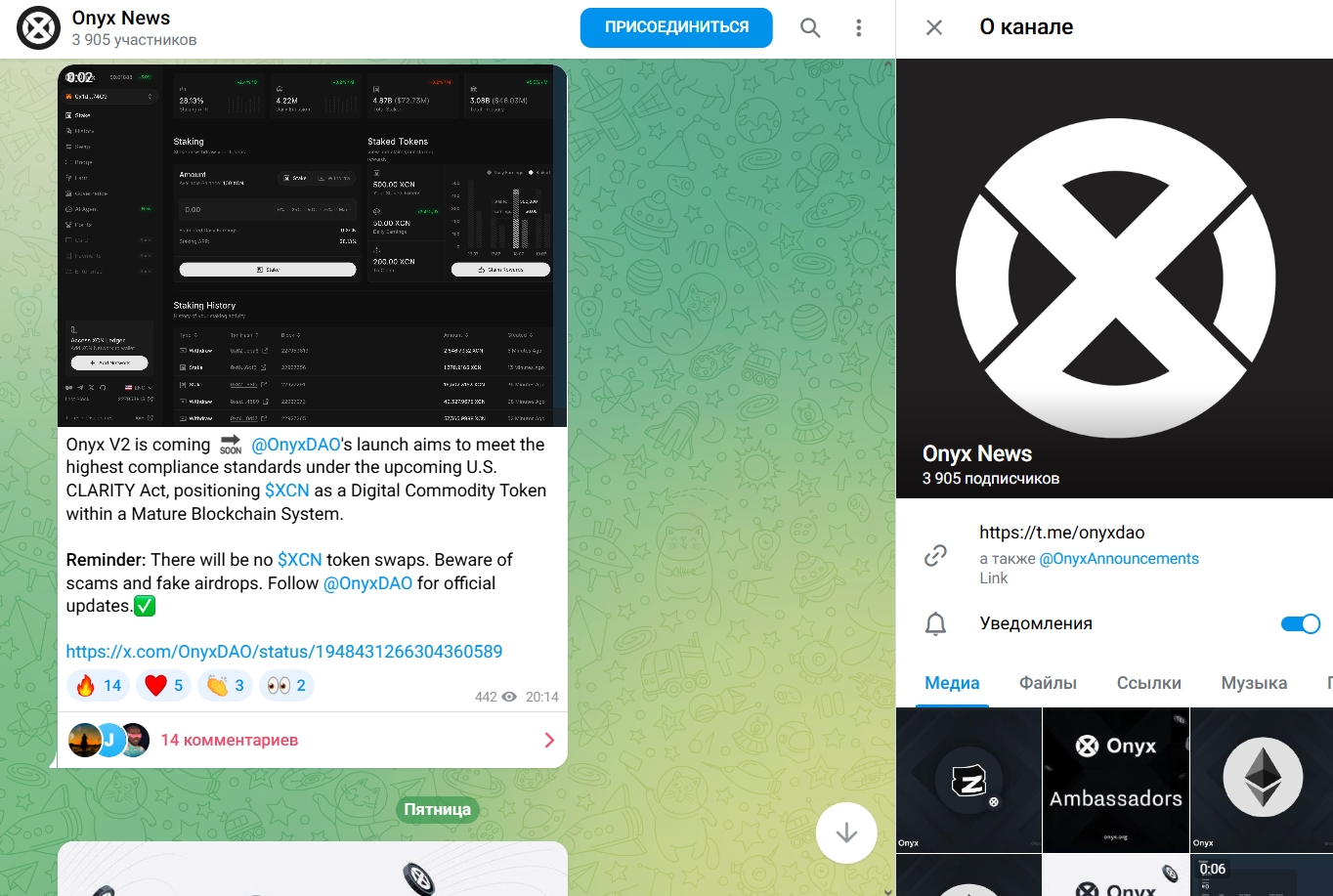The height and width of the screenshot is (896, 1333).
Task: Switch to the Файлы tab
Action: coord(1048,683)
